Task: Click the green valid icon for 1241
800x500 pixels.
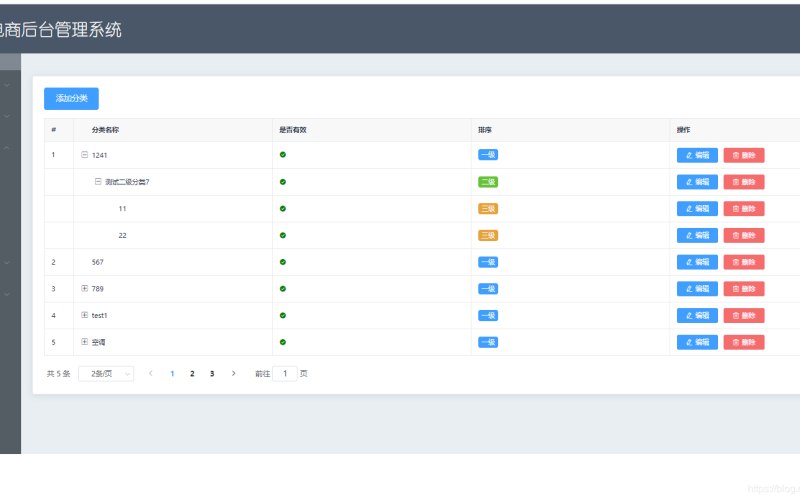Action: tap(283, 155)
